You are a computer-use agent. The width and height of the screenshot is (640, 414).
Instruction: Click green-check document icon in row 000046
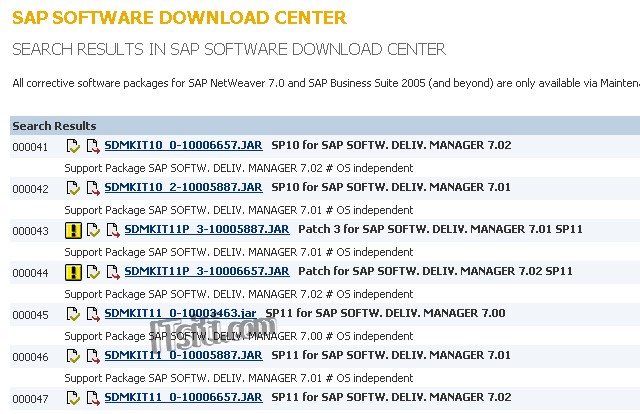coord(73,356)
